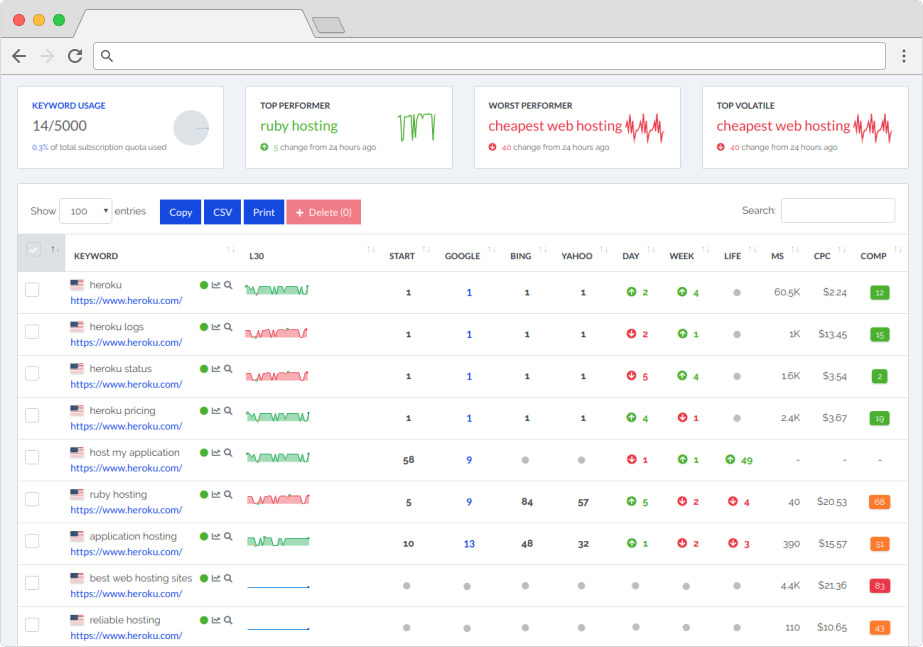Tick the reliable hosting row checkbox
This screenshot has width=923, height=647.
pyautogui.click(x=32, y=625)
